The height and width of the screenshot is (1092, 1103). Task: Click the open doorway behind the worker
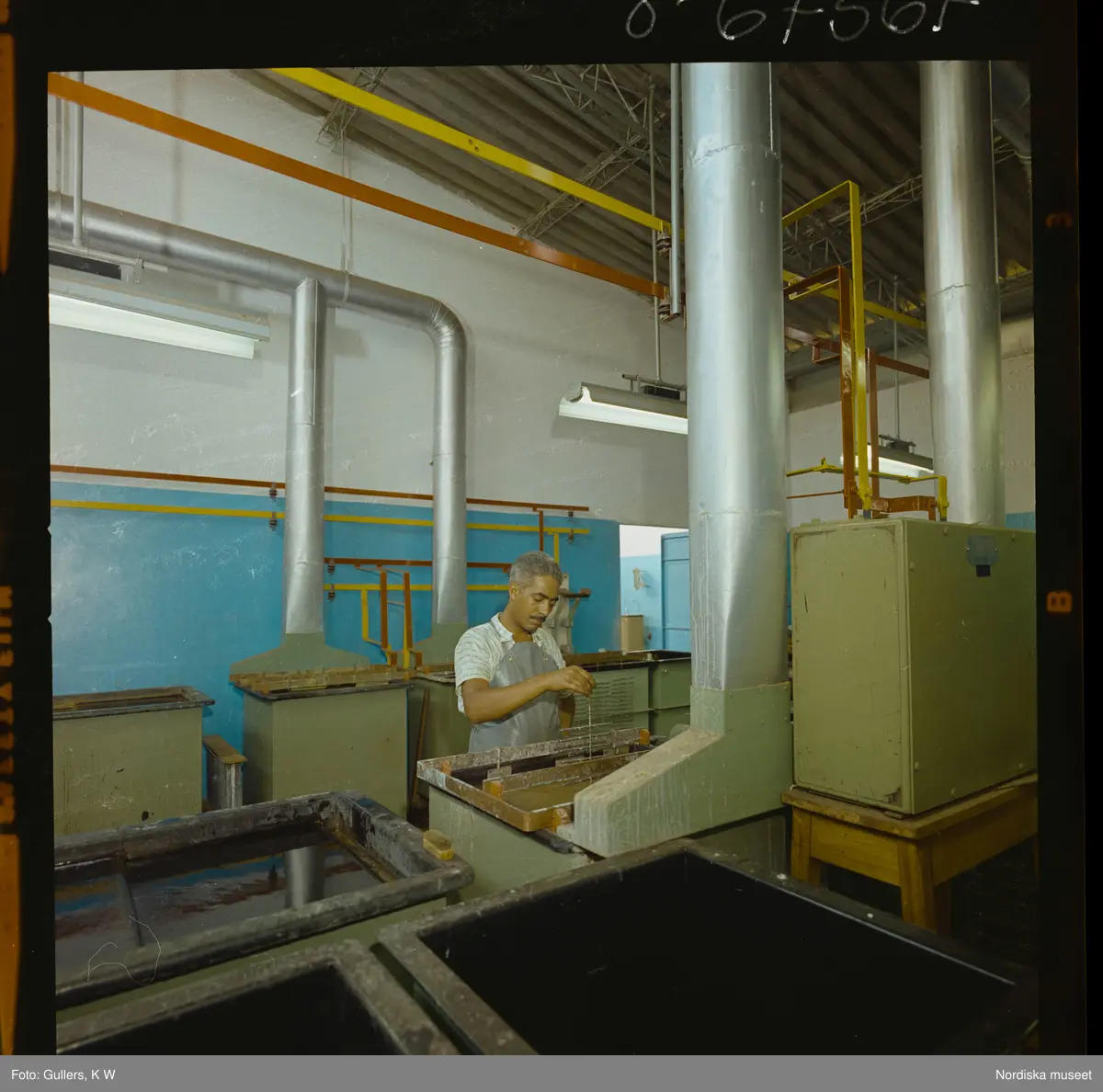click(x=653, y=579)
